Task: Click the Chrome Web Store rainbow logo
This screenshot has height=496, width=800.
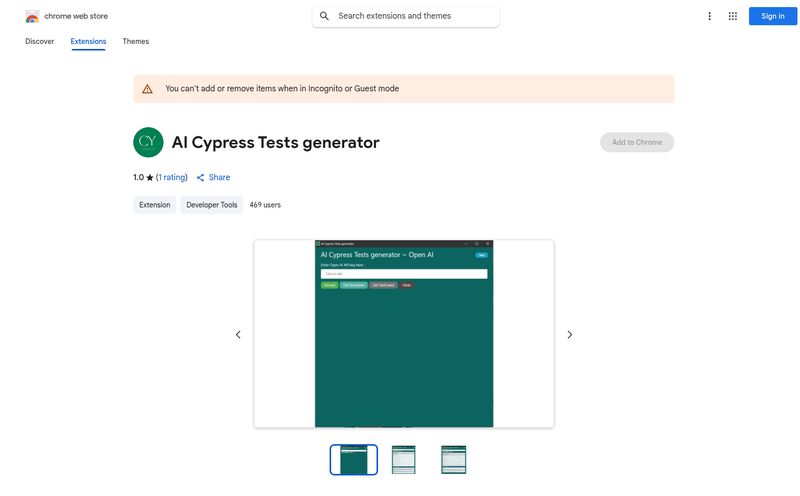Action: (32, 16)
